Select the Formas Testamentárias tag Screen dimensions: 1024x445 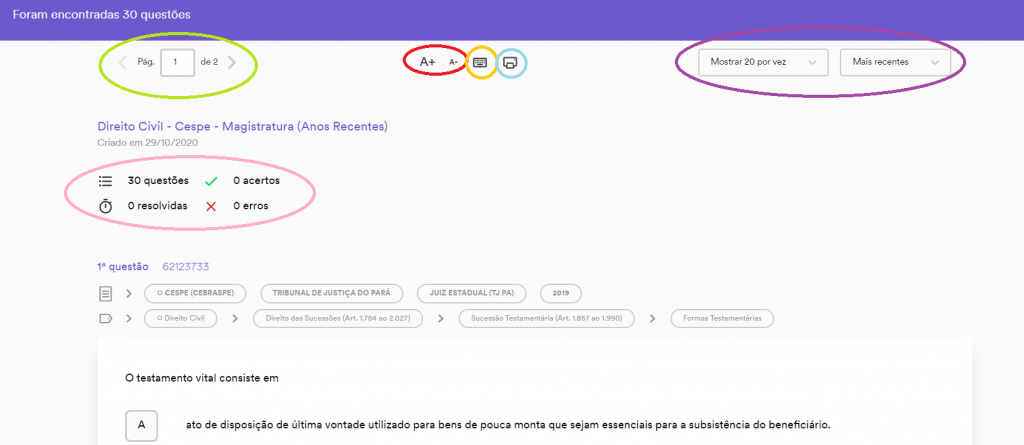pyautogui.click(x=722, y=319)
